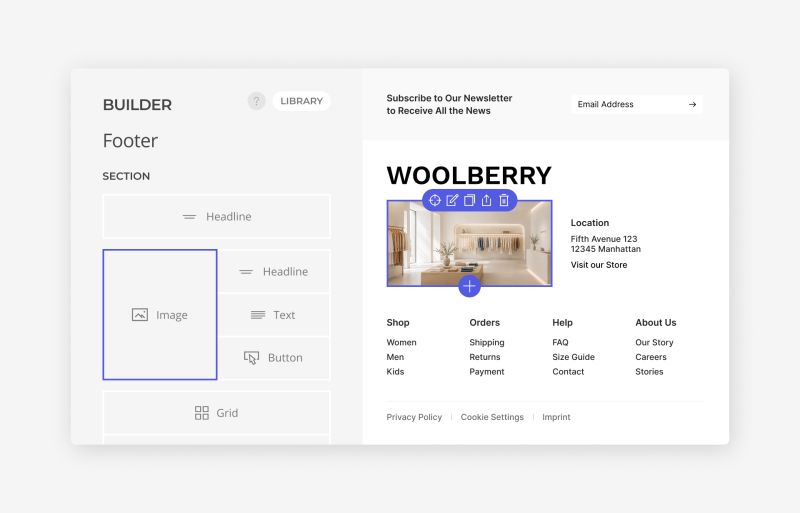This screenshot has height=513, width=800.
Task: Select the Image block in builder
Action: click(x=160, y=315)
